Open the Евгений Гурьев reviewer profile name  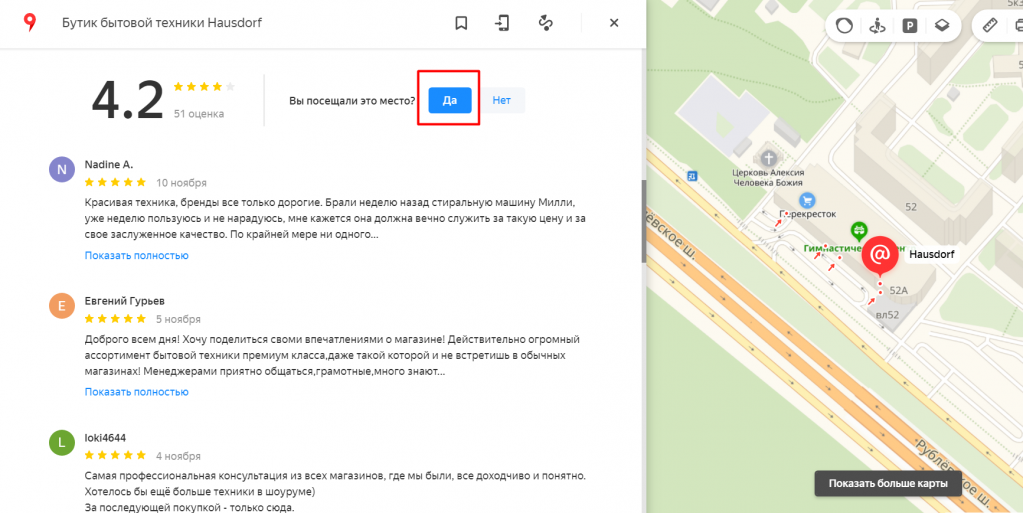pyautogui.click(x=125, y=301)
